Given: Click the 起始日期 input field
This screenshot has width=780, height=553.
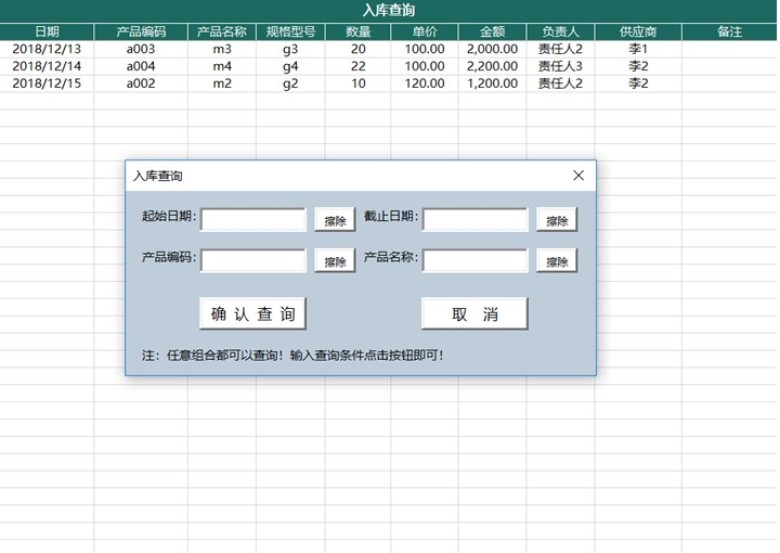Looking at the screenshot, I should tap(253, 219).
